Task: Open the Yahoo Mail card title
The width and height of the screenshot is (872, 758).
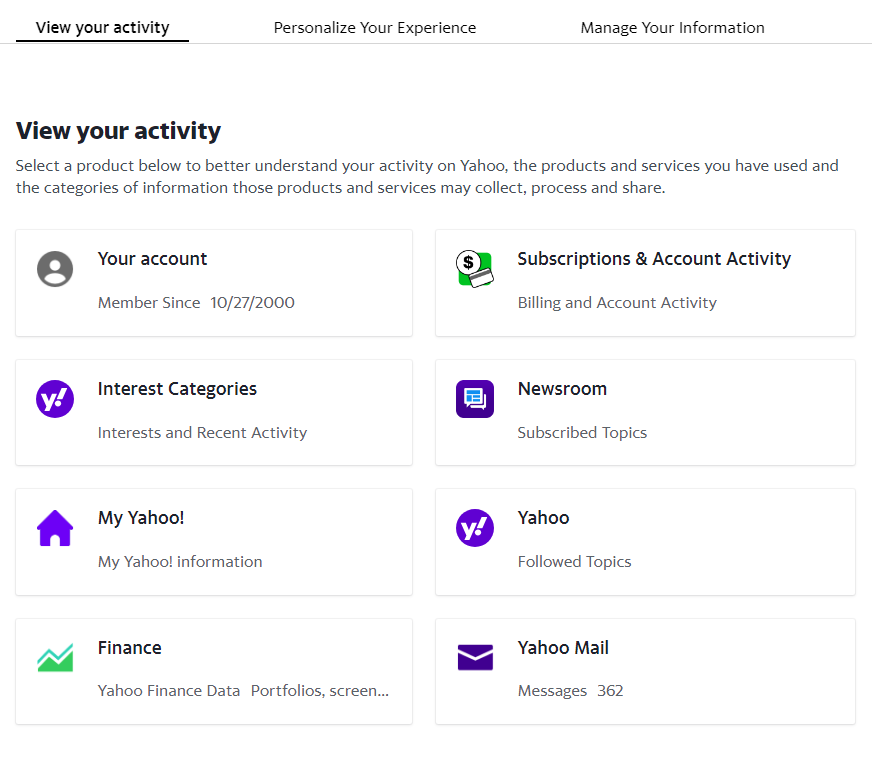Action: pos(563,648)
